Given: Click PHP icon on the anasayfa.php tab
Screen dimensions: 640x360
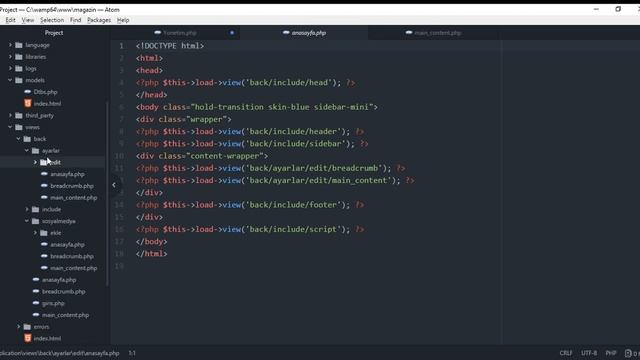Looking at the screenshot, I should [286, 33].
